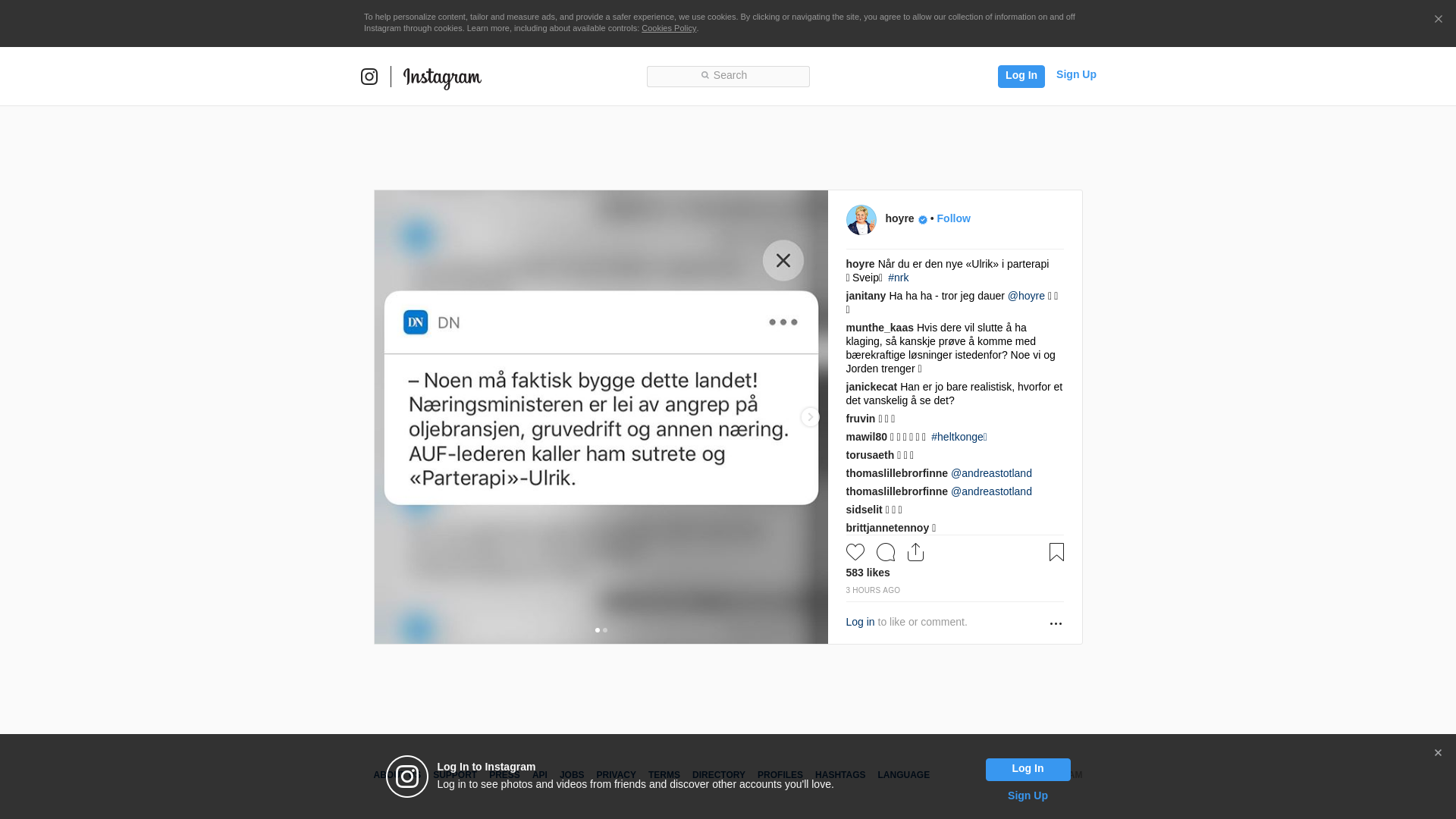Open munthe_kaas commenter profile
The image size is (1456, 819).
point(880,328)
